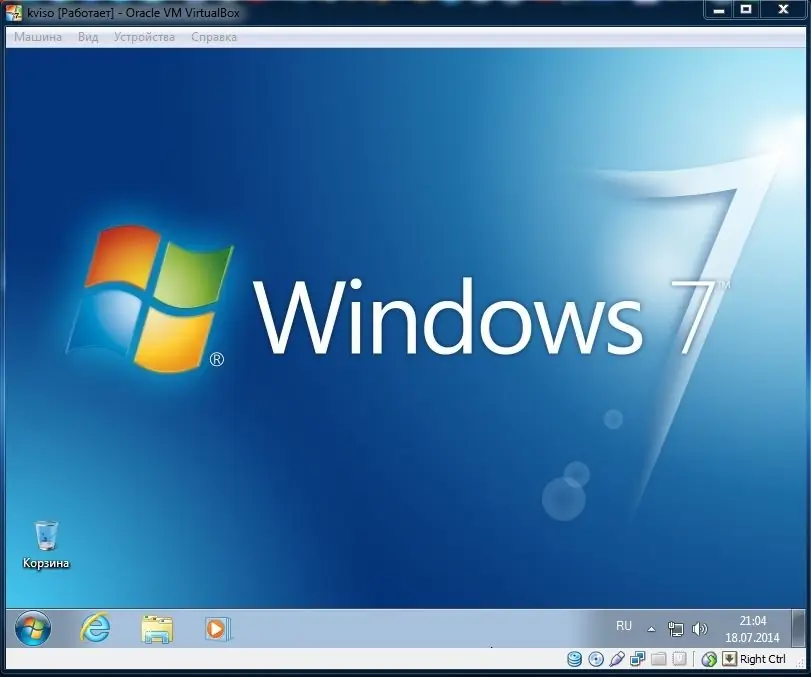811x677 pixels.
Task: Click the RU language indicator
Action: pos(624,626)
